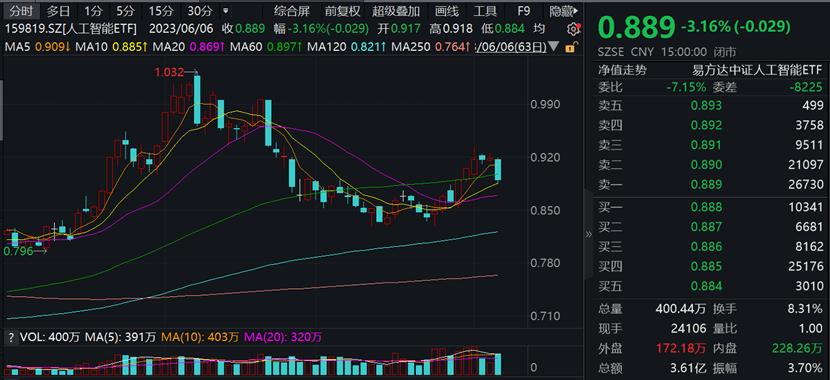Select 卖三 ask price 0.891
Viewport: 830px width, 380px height.
pyautogui.click(x=706, y=145)
